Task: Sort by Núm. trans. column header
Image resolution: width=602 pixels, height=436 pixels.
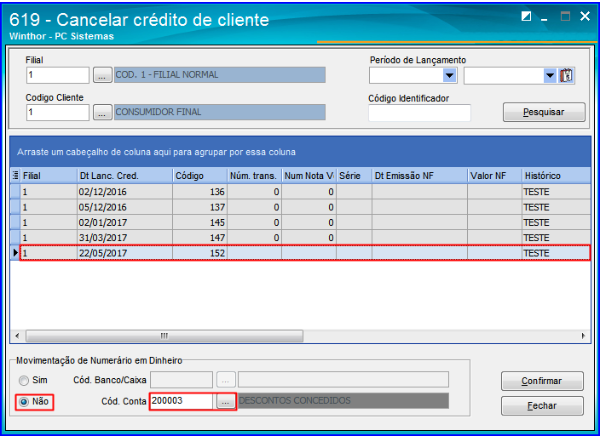Action: point(255,176)
